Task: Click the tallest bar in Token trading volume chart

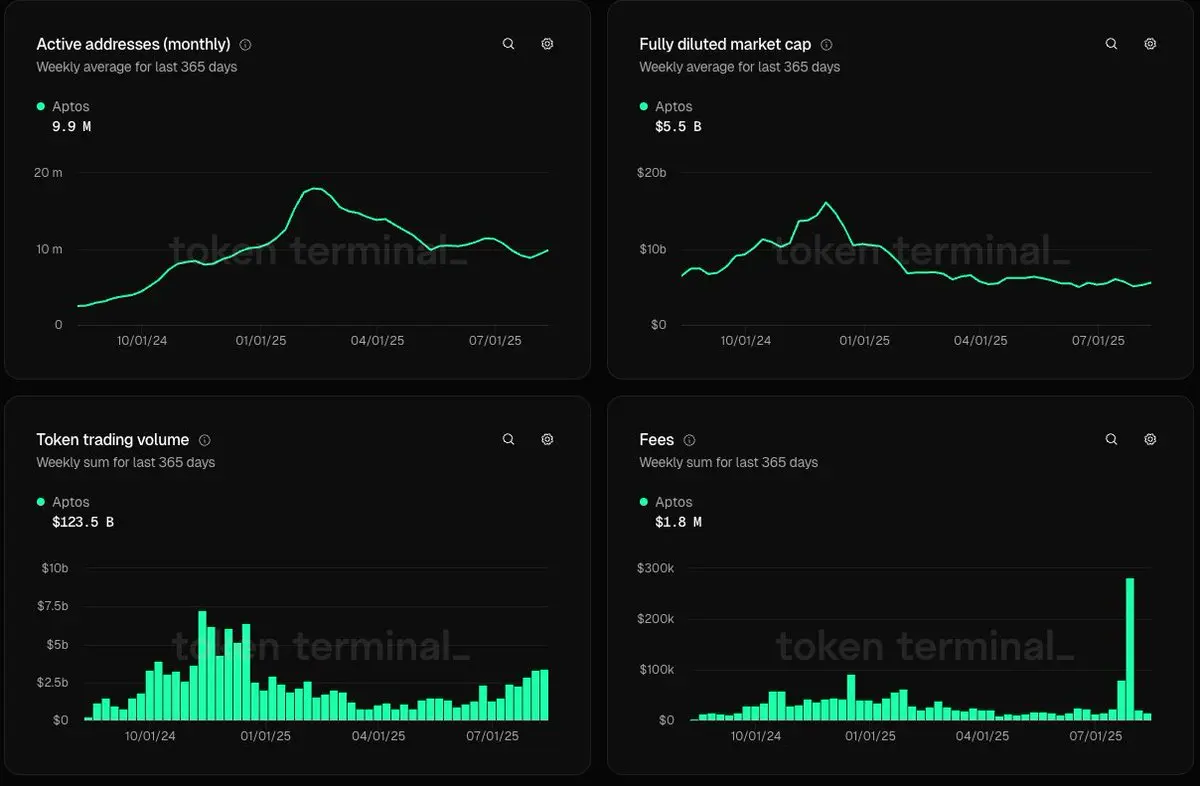Action: (x=202, y=665)
